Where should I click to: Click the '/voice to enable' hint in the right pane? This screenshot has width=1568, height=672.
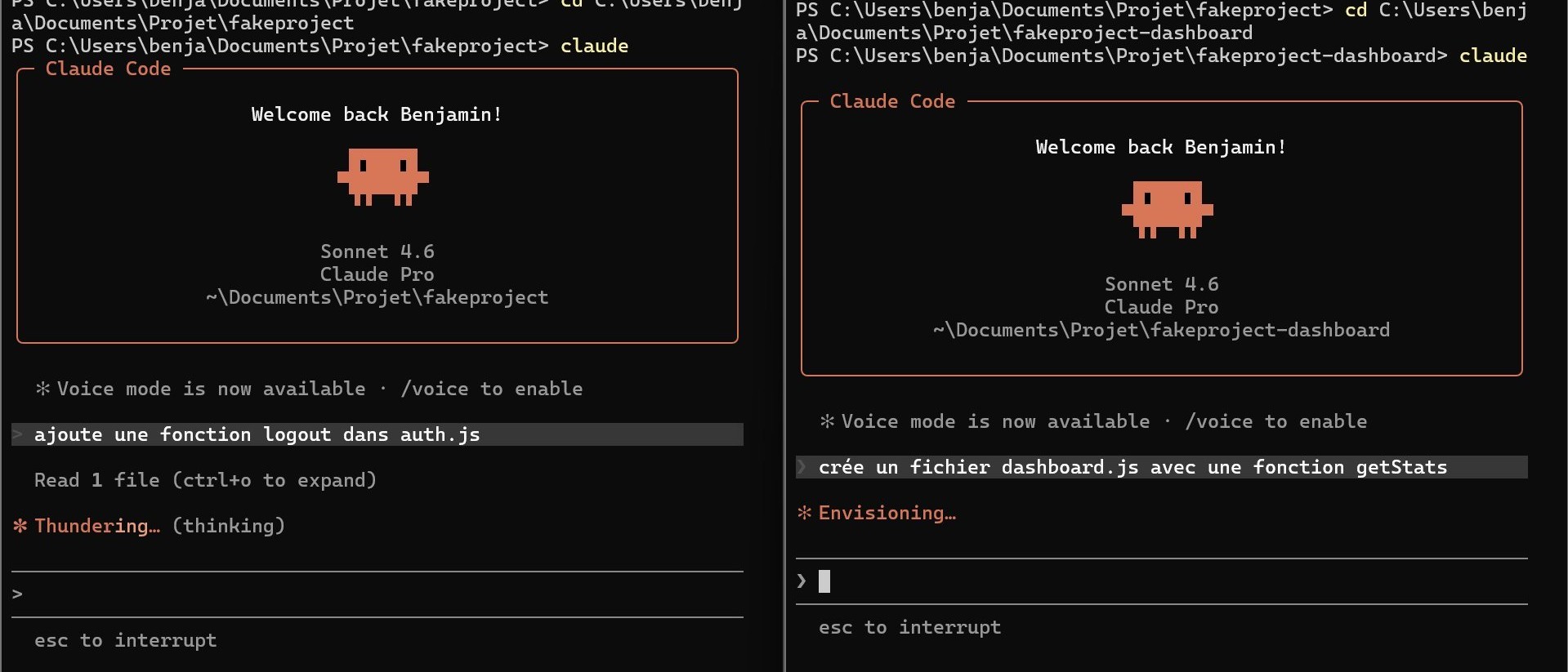[x=1276, y=421]
